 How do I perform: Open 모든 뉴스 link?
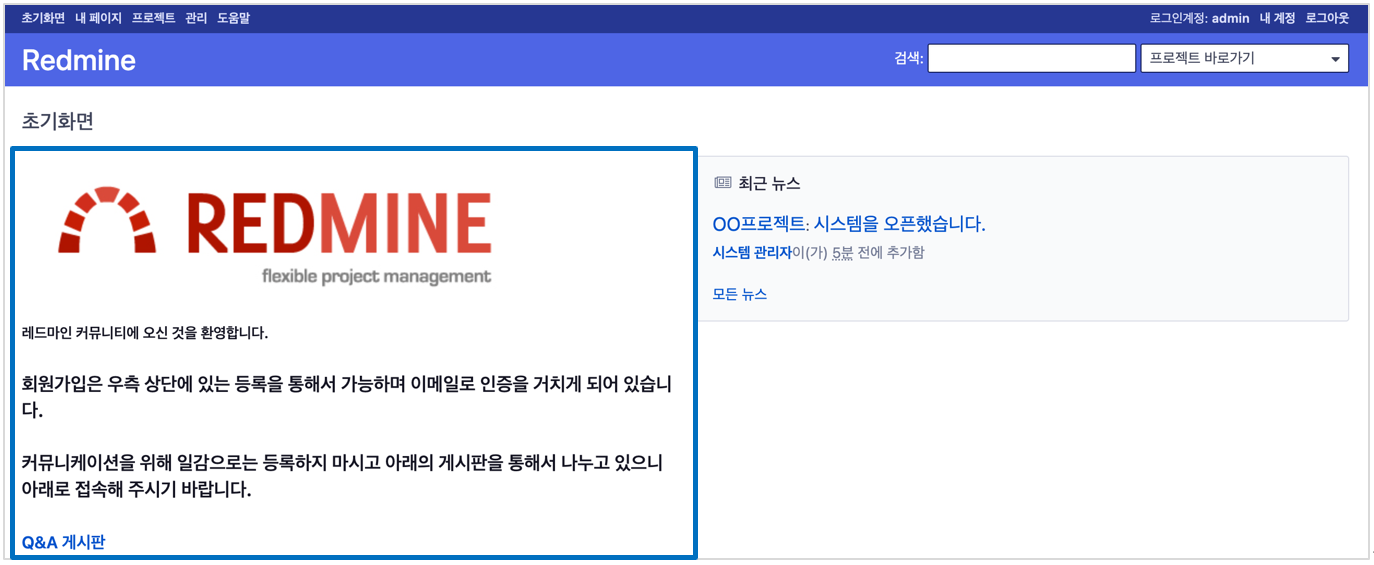[x=740, y=294]
